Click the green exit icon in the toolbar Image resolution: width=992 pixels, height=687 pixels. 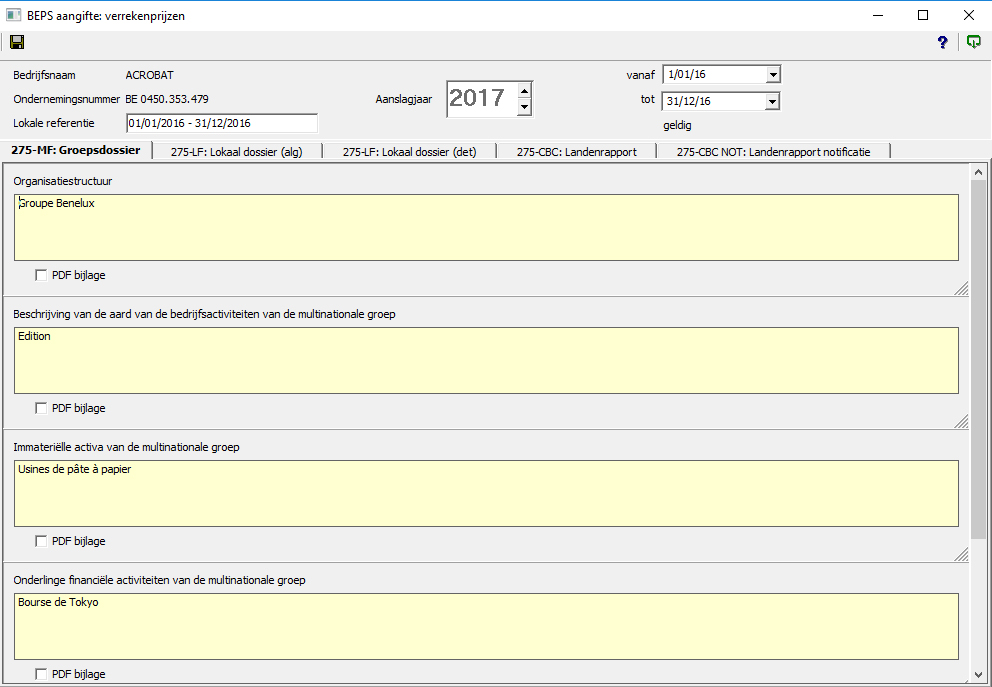tap(973, 42)
